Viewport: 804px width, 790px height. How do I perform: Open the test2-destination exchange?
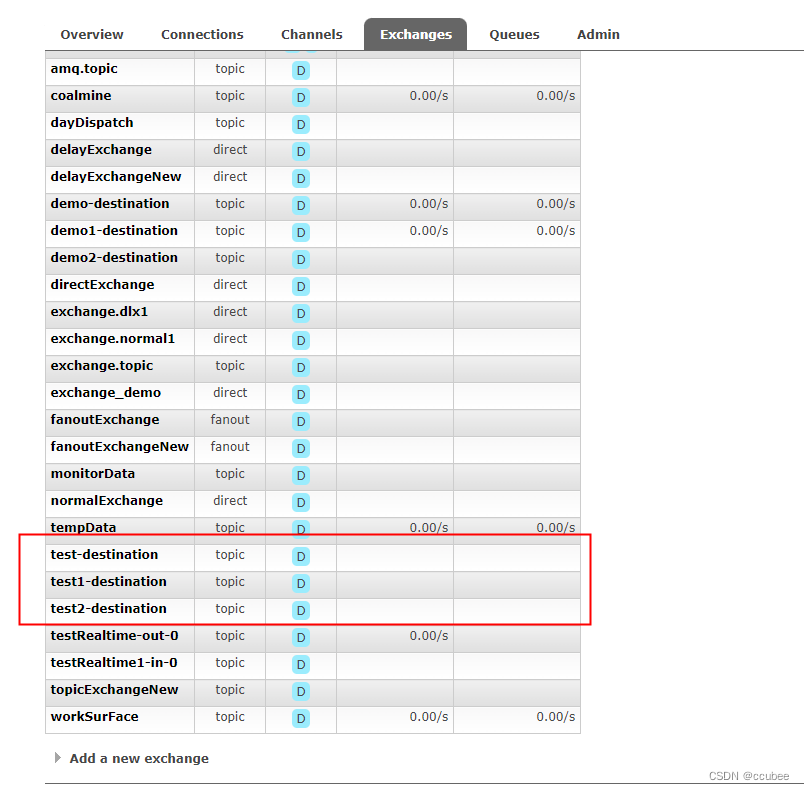[108, 609]
